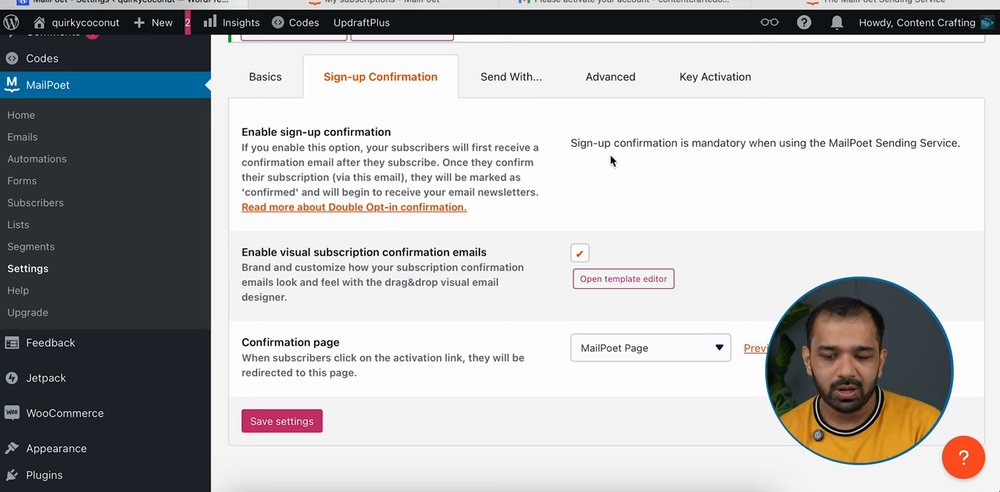Viewport: 1000px width, 492px height.
Task: Switch to the Advanced tab
Action: pyautogui.click(x=610, y=77)
